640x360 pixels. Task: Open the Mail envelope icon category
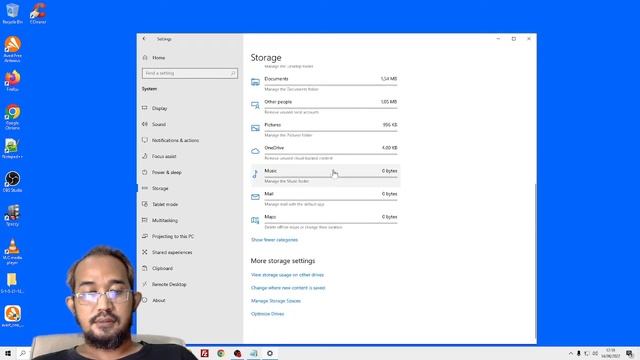(255, 197)
